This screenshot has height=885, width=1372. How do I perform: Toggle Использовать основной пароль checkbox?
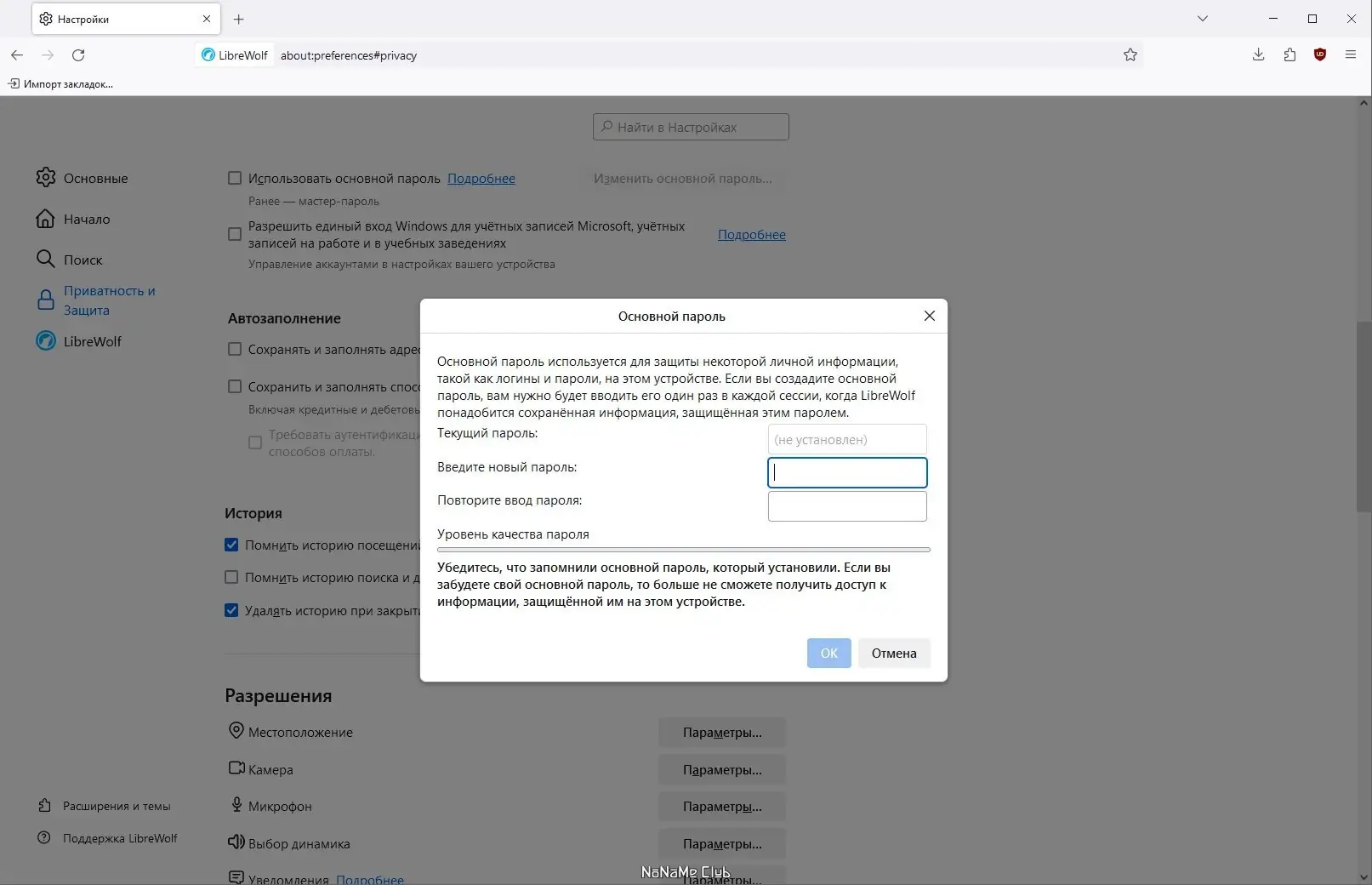click(235, 179)
